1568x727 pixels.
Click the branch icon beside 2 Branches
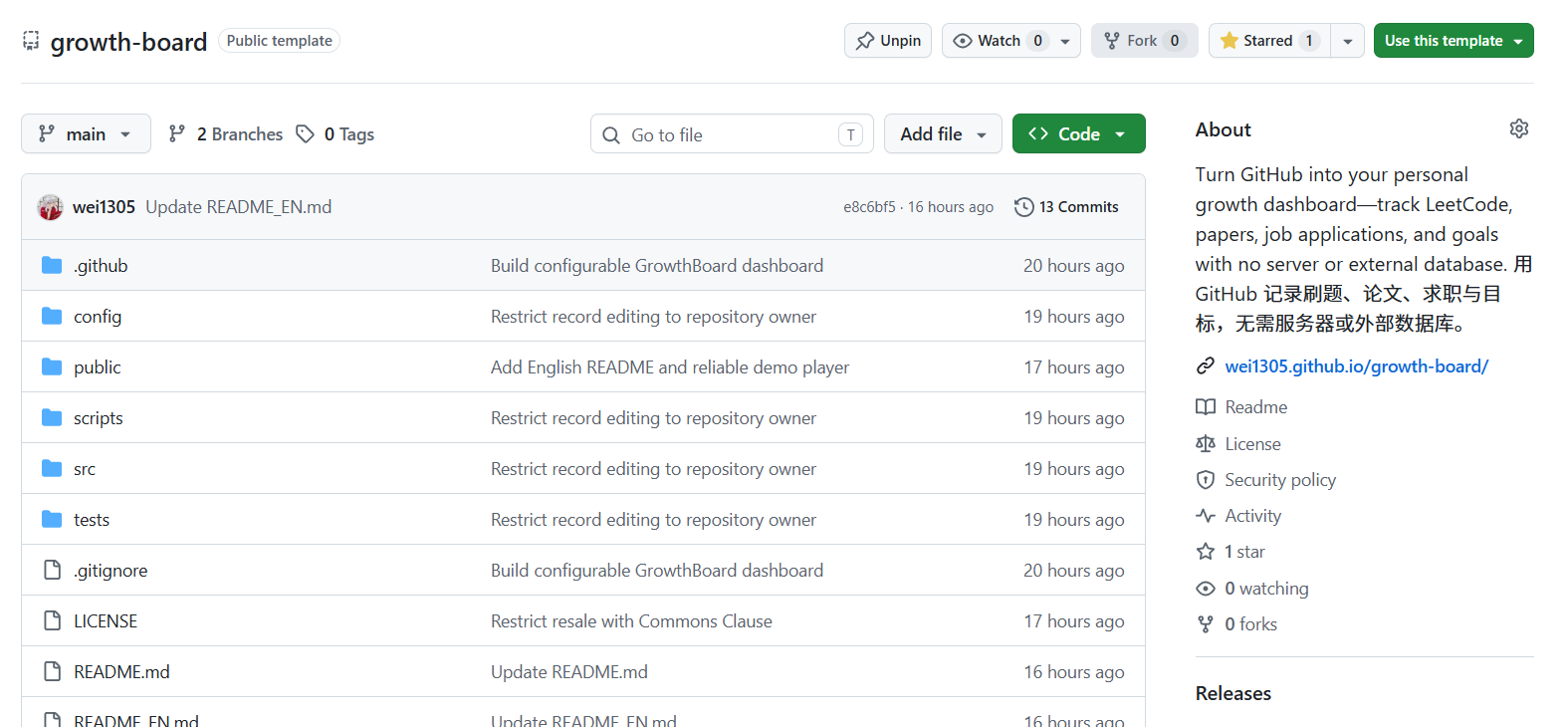pos(177,133)
